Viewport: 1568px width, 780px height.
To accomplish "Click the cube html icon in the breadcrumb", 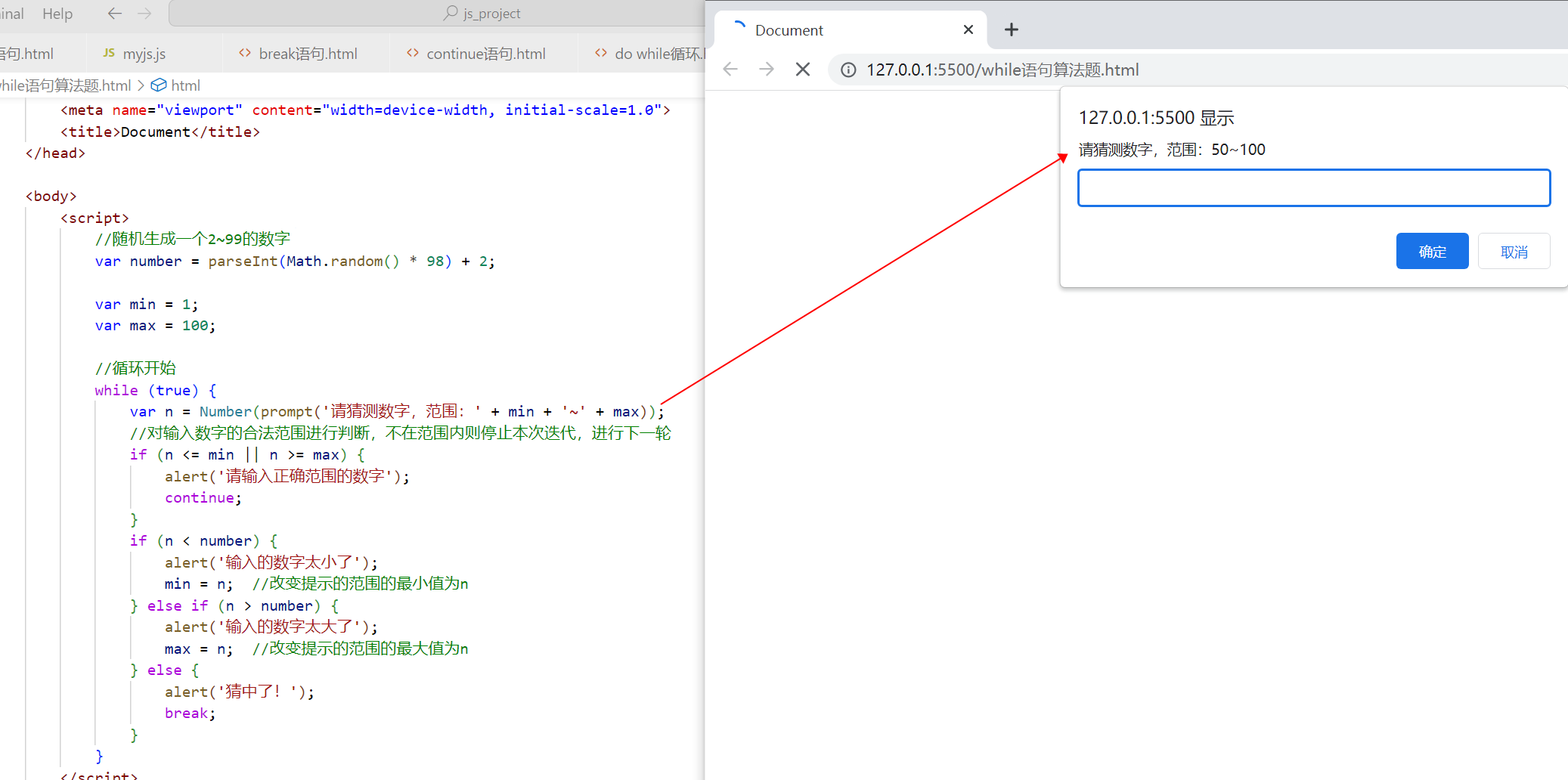I will point(159,85).
